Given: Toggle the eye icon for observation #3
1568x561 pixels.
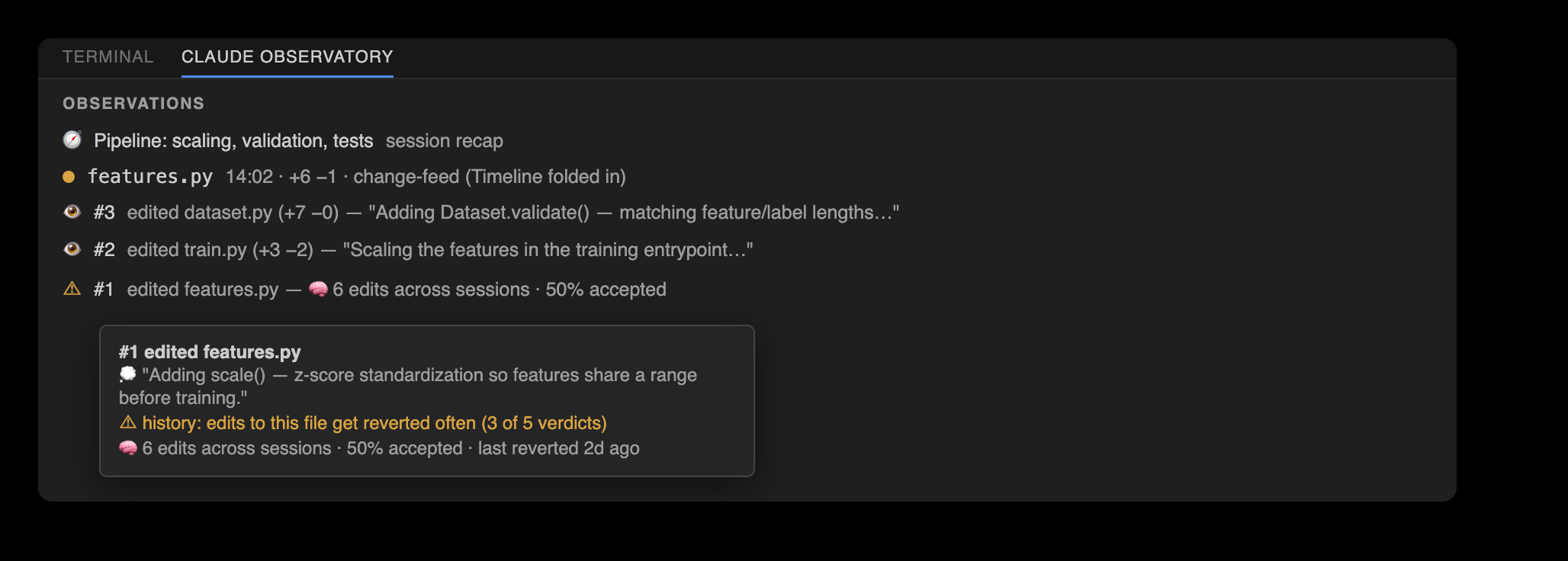Looking at the screenshot, I should click(x=72, y=212).
